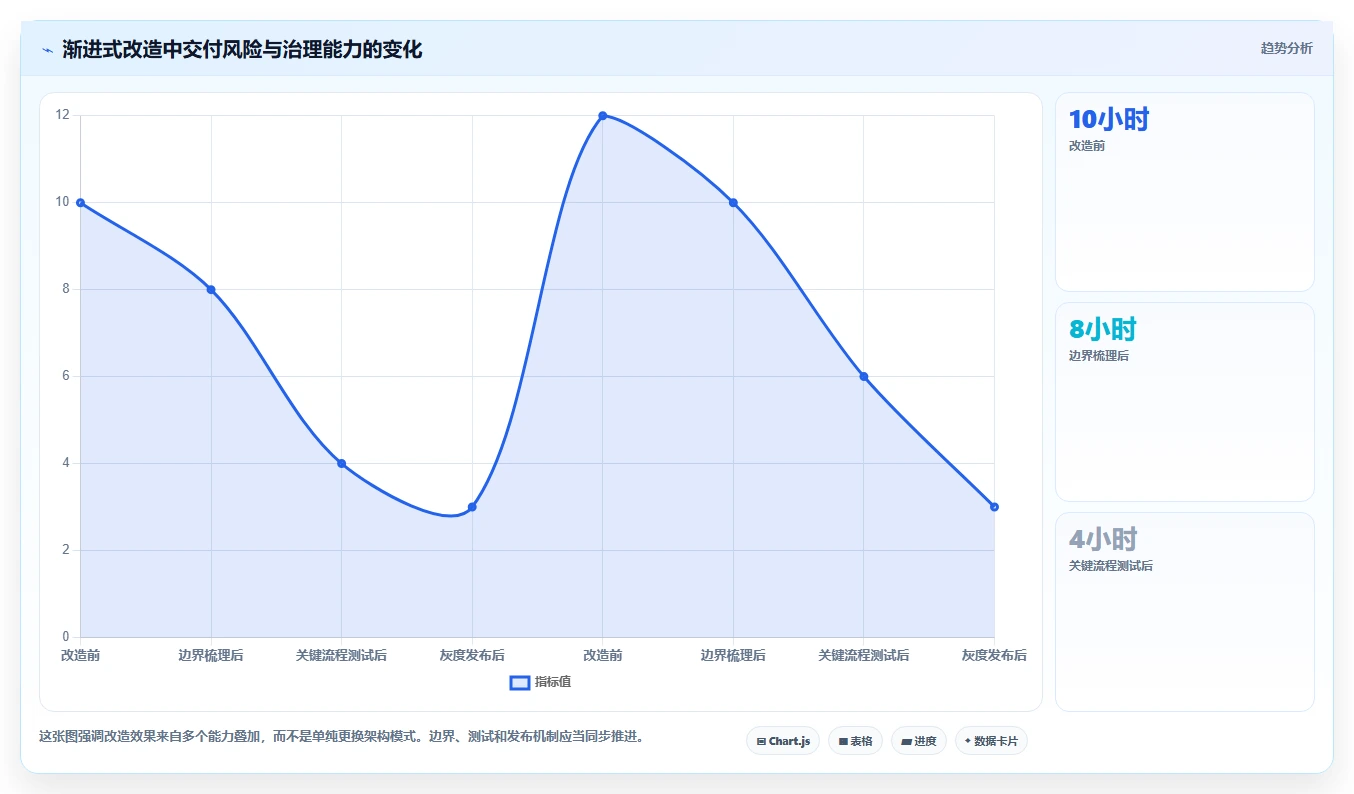1354x794 pixels.
Task: Click the y-axis label 12
Action: coord(62,115)
